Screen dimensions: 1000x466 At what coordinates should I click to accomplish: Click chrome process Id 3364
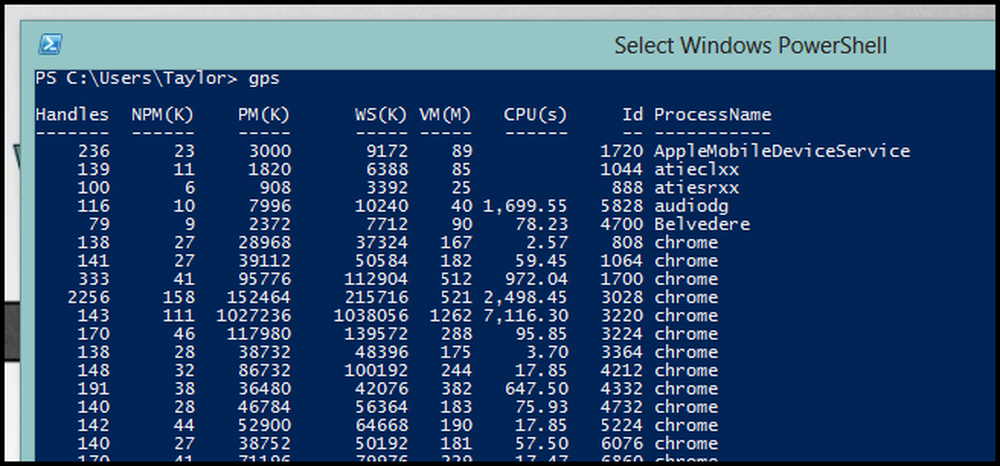tap(622, 353)
